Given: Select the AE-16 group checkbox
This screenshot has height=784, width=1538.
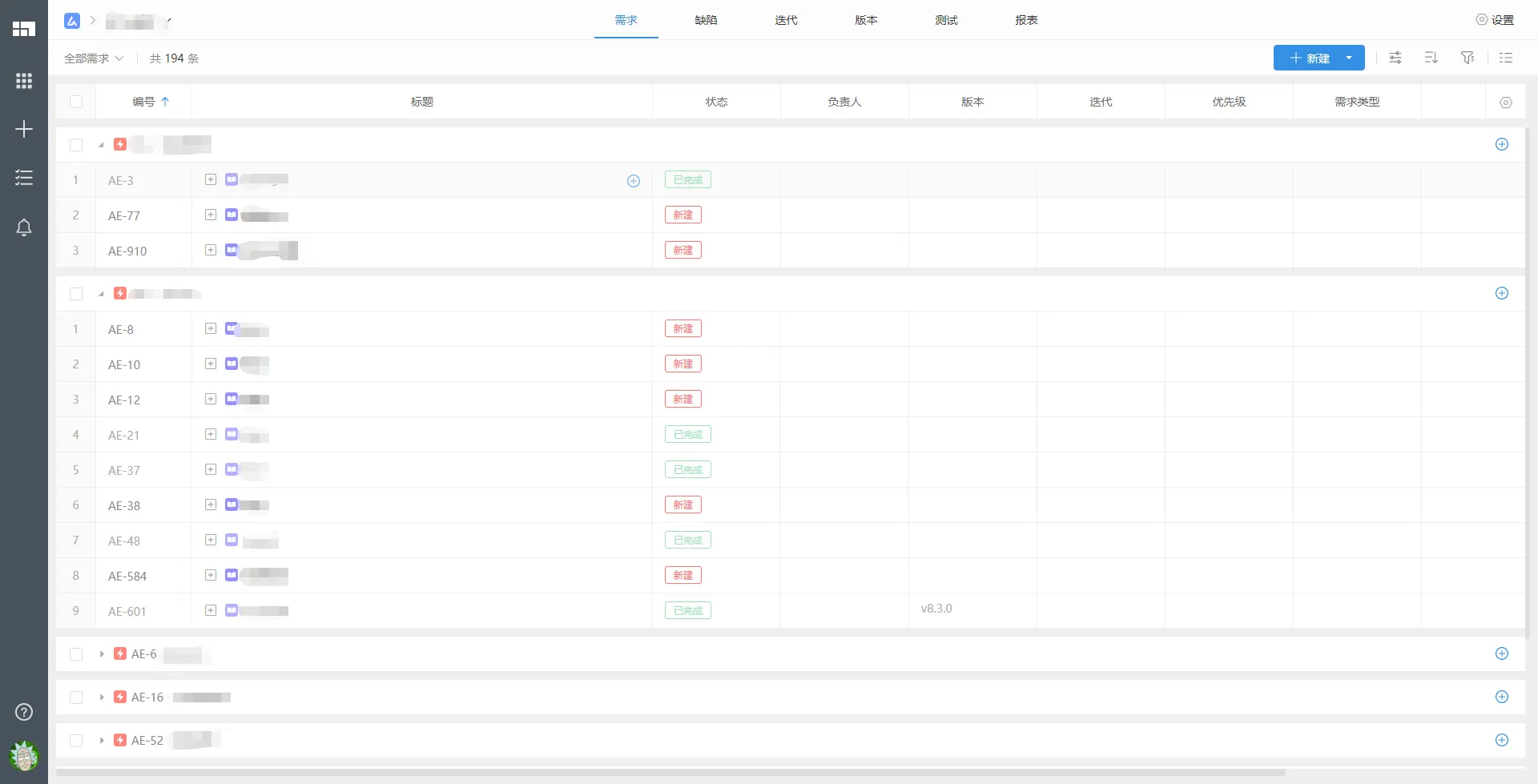Looking at the screenshot, I should pos(76,698).
